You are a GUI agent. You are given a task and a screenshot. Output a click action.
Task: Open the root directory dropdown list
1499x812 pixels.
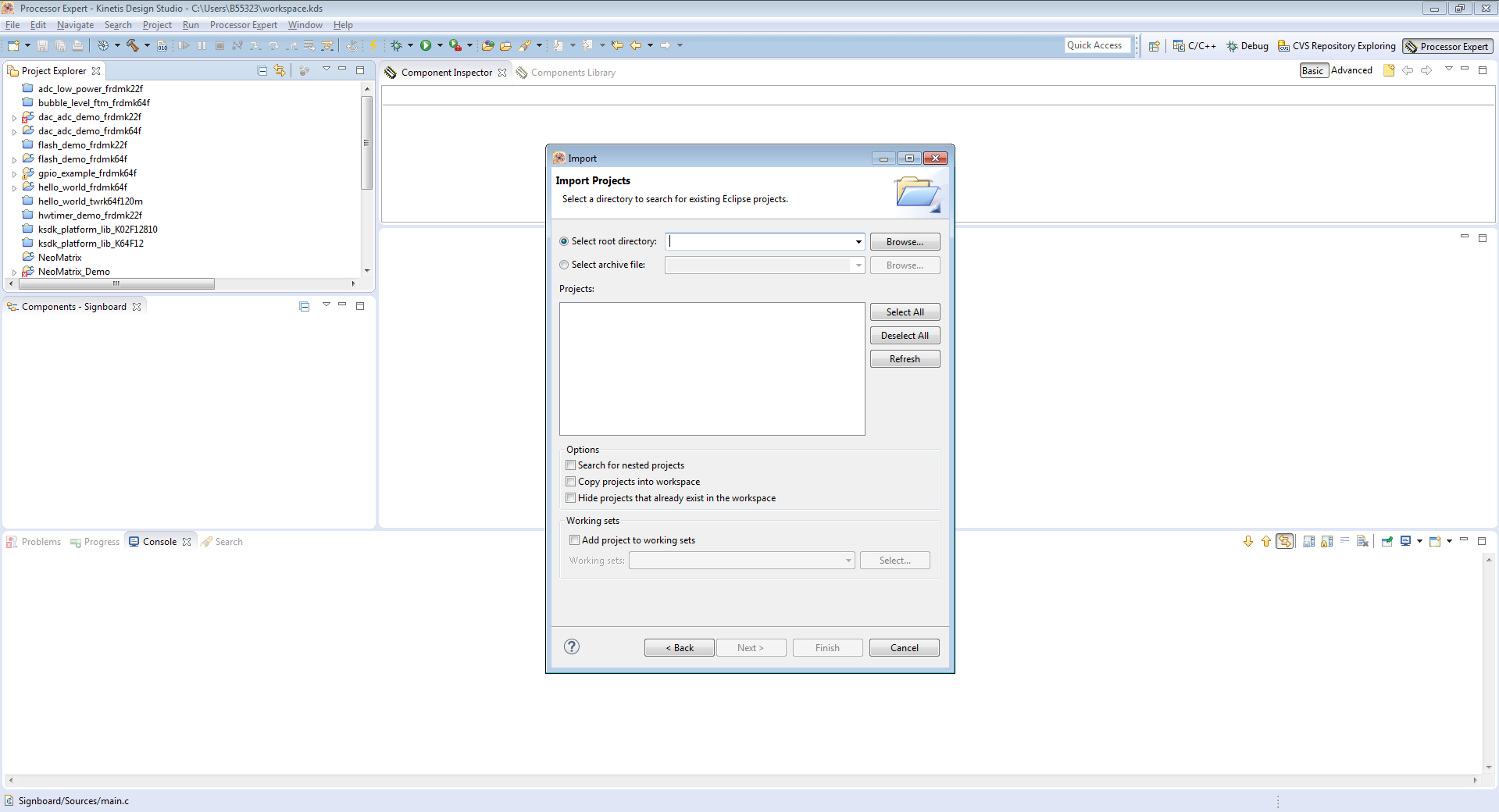pos(858,242)
